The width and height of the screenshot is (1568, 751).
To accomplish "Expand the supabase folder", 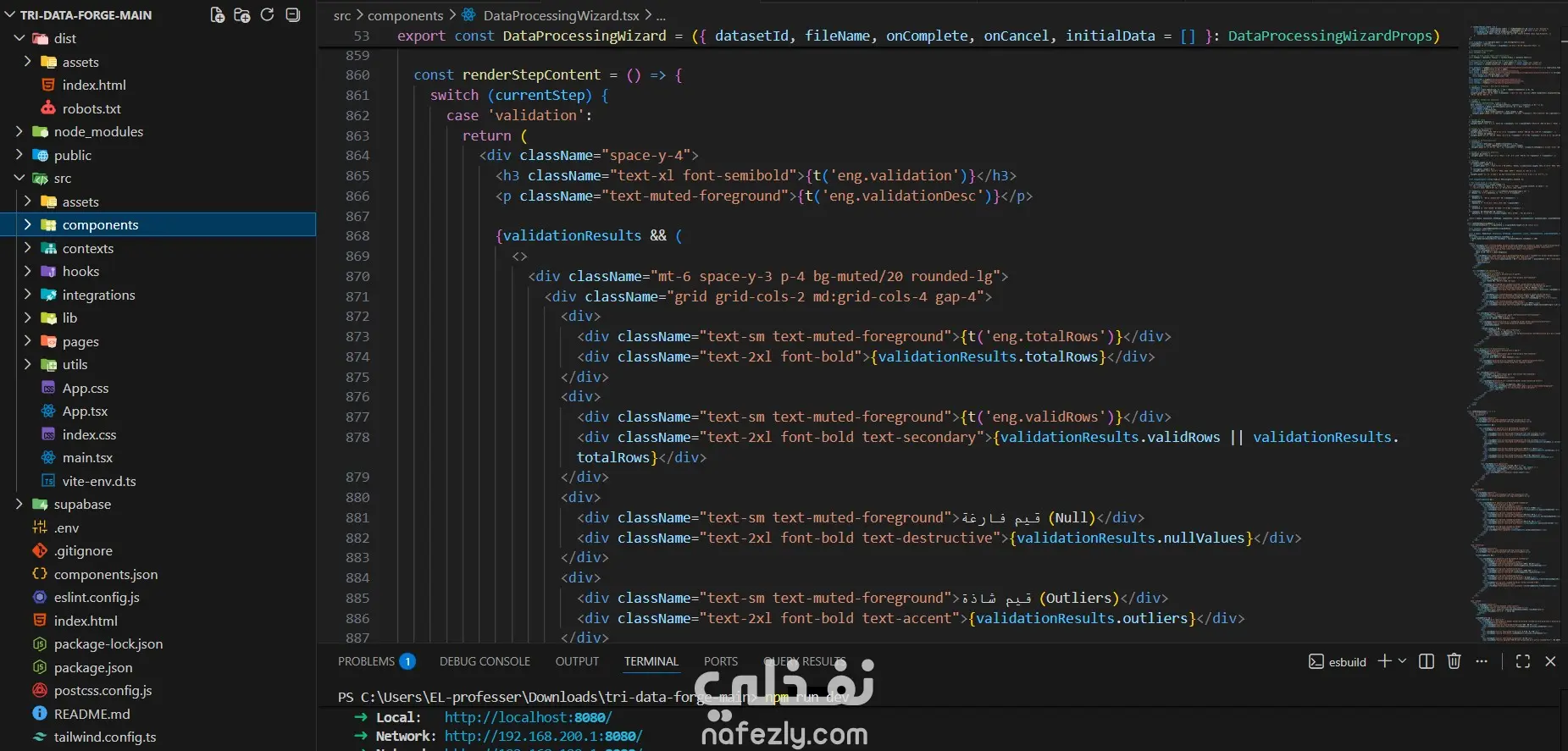I will [x=19, y=504].
